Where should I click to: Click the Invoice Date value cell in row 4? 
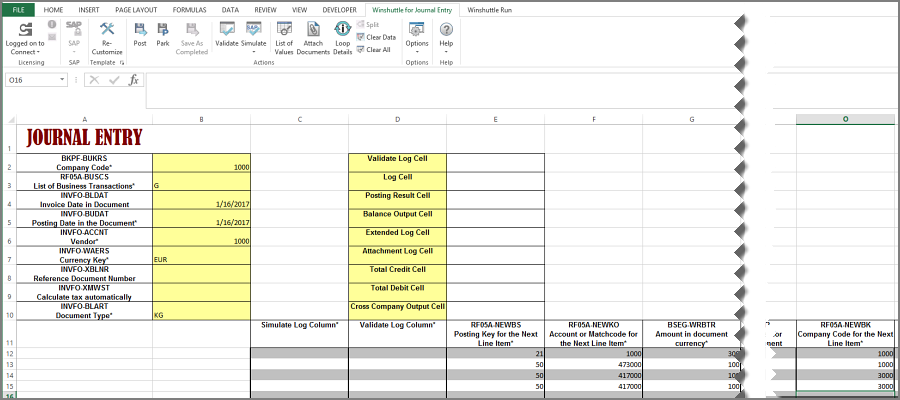(x=201, y=200)
